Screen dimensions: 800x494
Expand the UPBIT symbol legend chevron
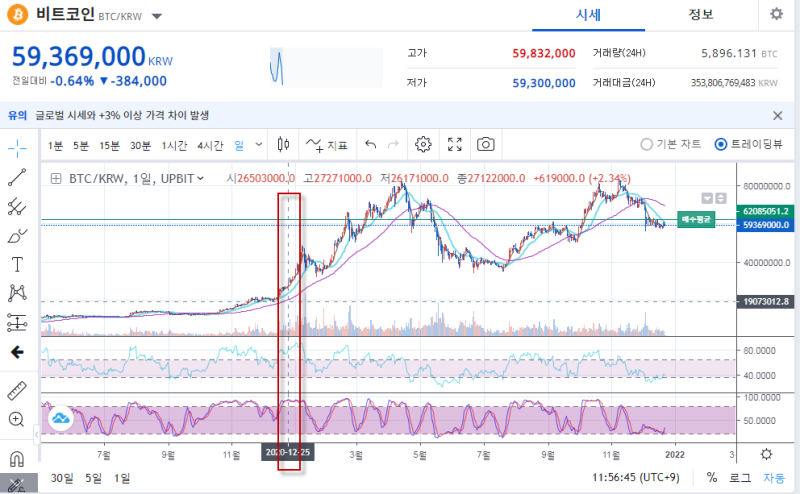[x=201, y=179]
